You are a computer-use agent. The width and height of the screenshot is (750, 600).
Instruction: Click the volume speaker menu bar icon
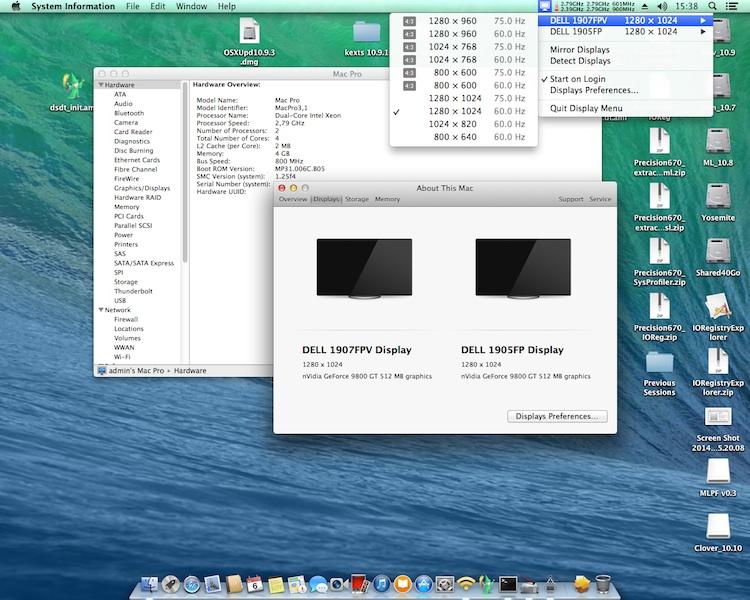click(662, 6)
